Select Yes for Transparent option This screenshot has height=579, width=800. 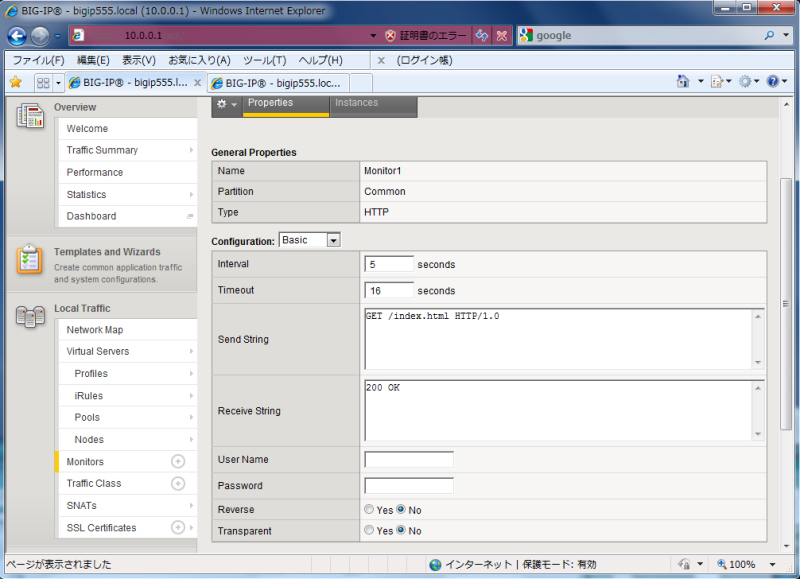tap(370, 531)
